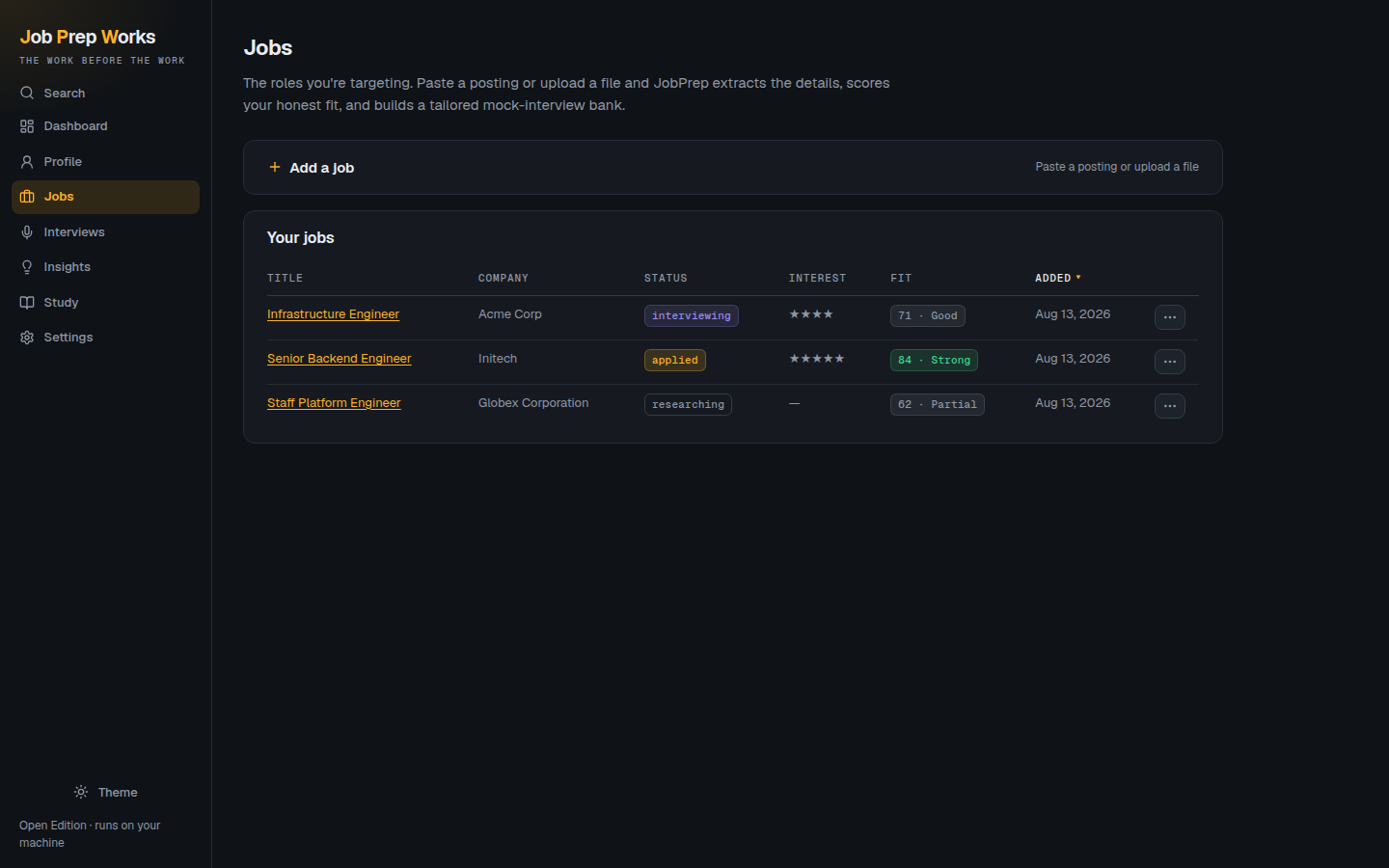The height and width of the screenshot is (868, 1389).
Task: Click the 'applied' status badge
Action: (675, 361)
